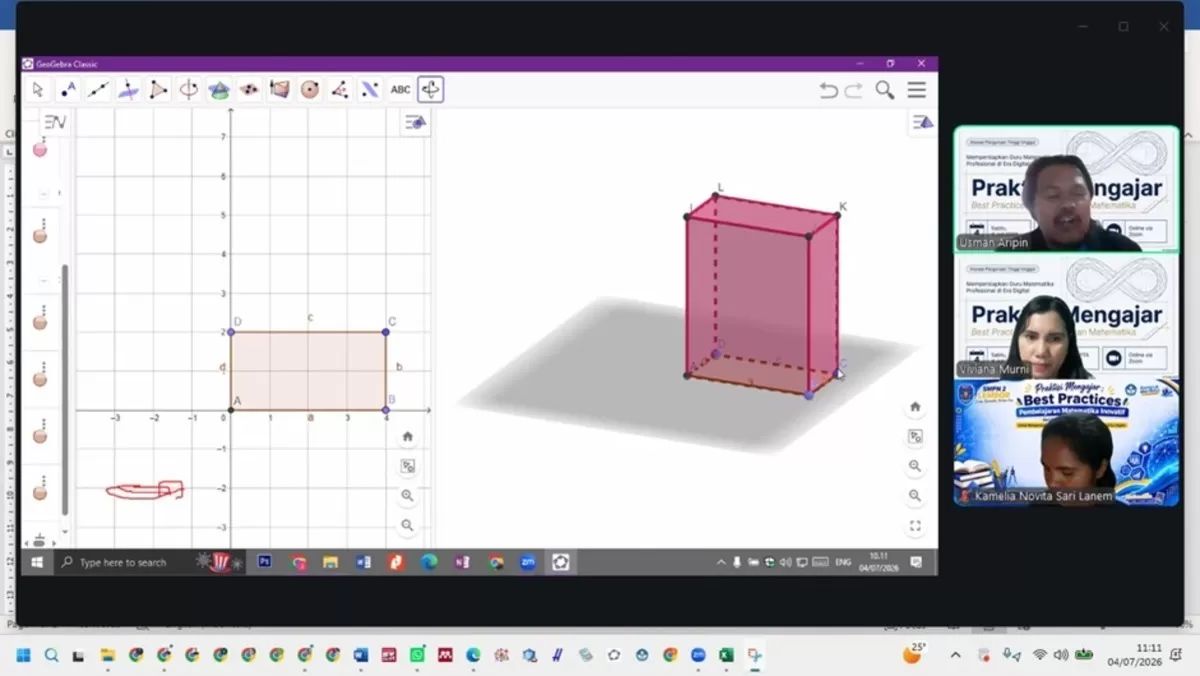Click point K on the 3D prism
1200x676 pixels.
[x=837, y=214]
